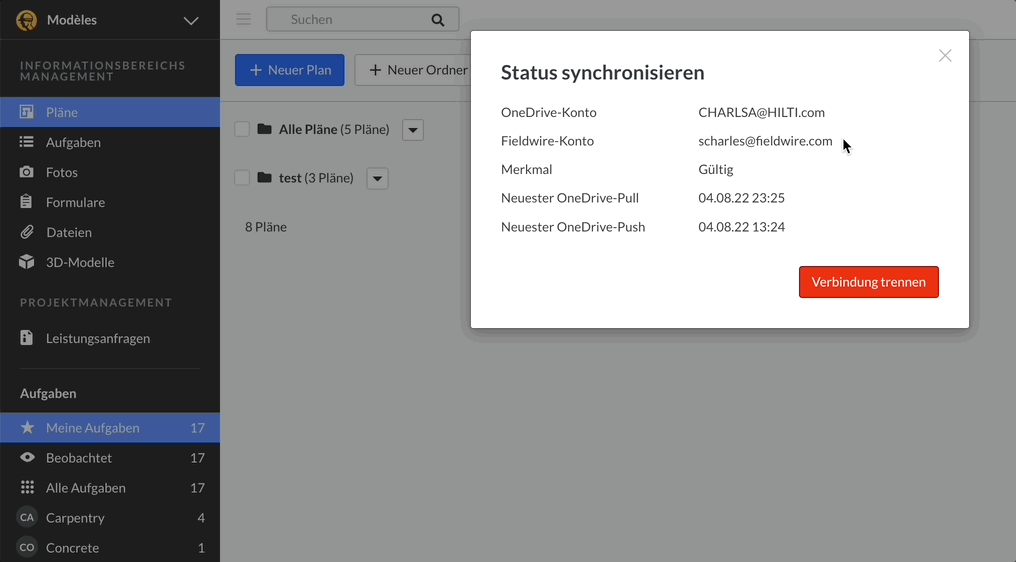Click the Meine Aufgaben star icon
Screen dimensions: 1016x562
point(27,427)
